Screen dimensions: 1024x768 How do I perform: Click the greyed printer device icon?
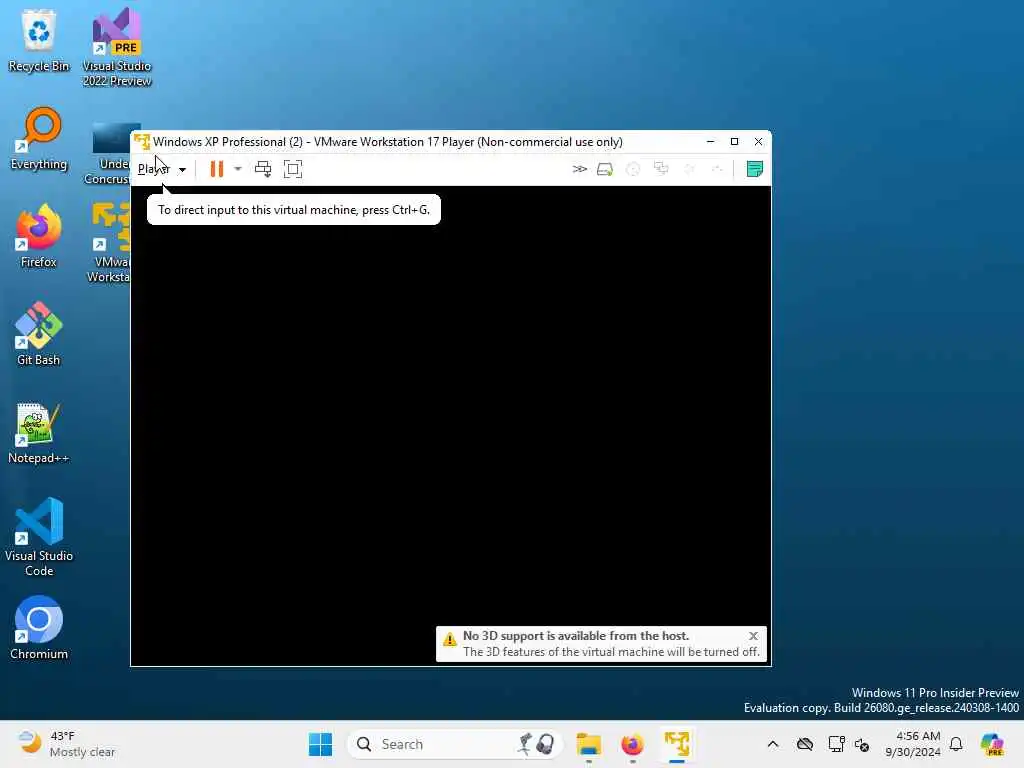coord(717,169)
